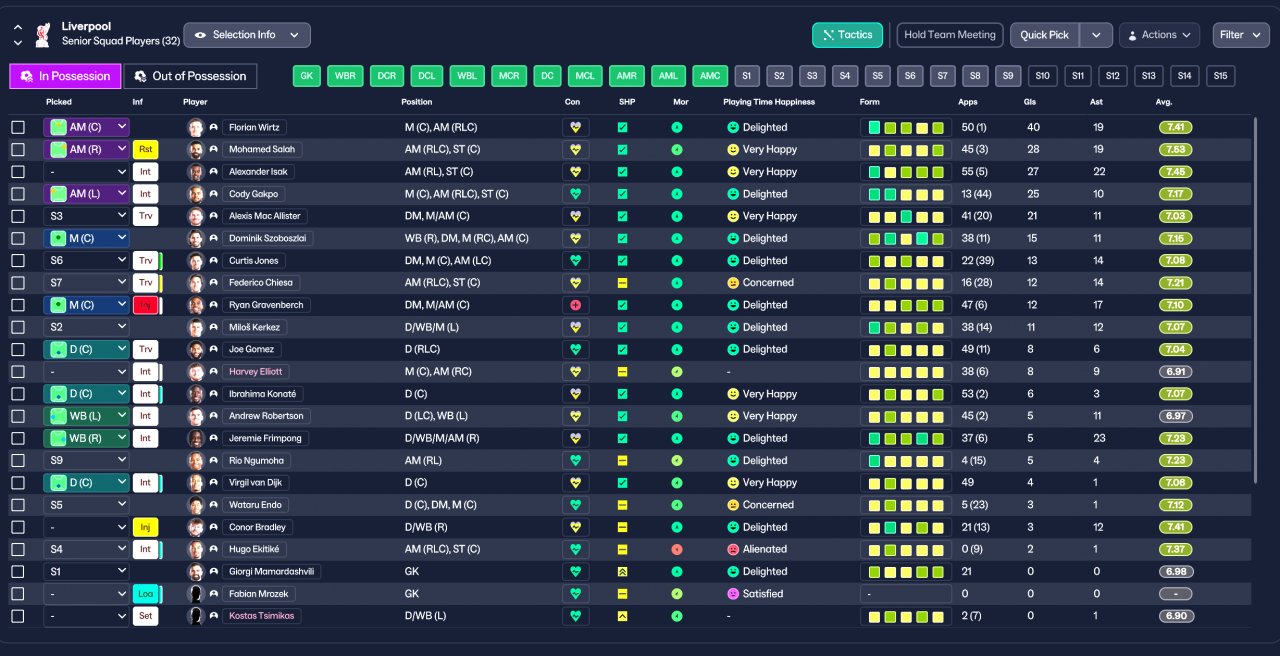The height and width of the screenshot is (656, 1280).
Task: Click Kostas Tsimikas's yellow sharpness arrow icon
Action: 622,616
